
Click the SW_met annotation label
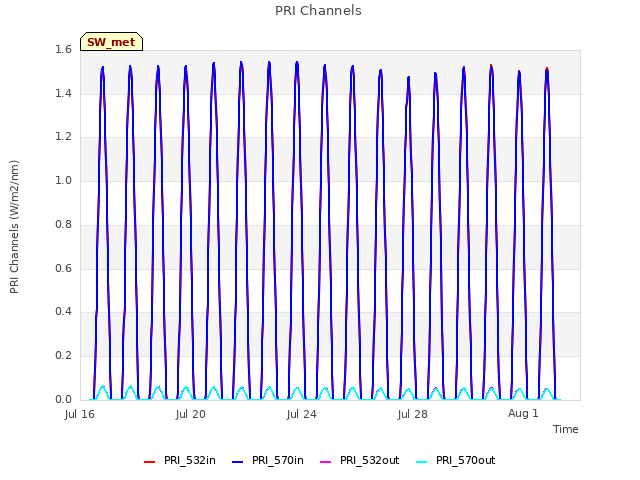(111, 42)
